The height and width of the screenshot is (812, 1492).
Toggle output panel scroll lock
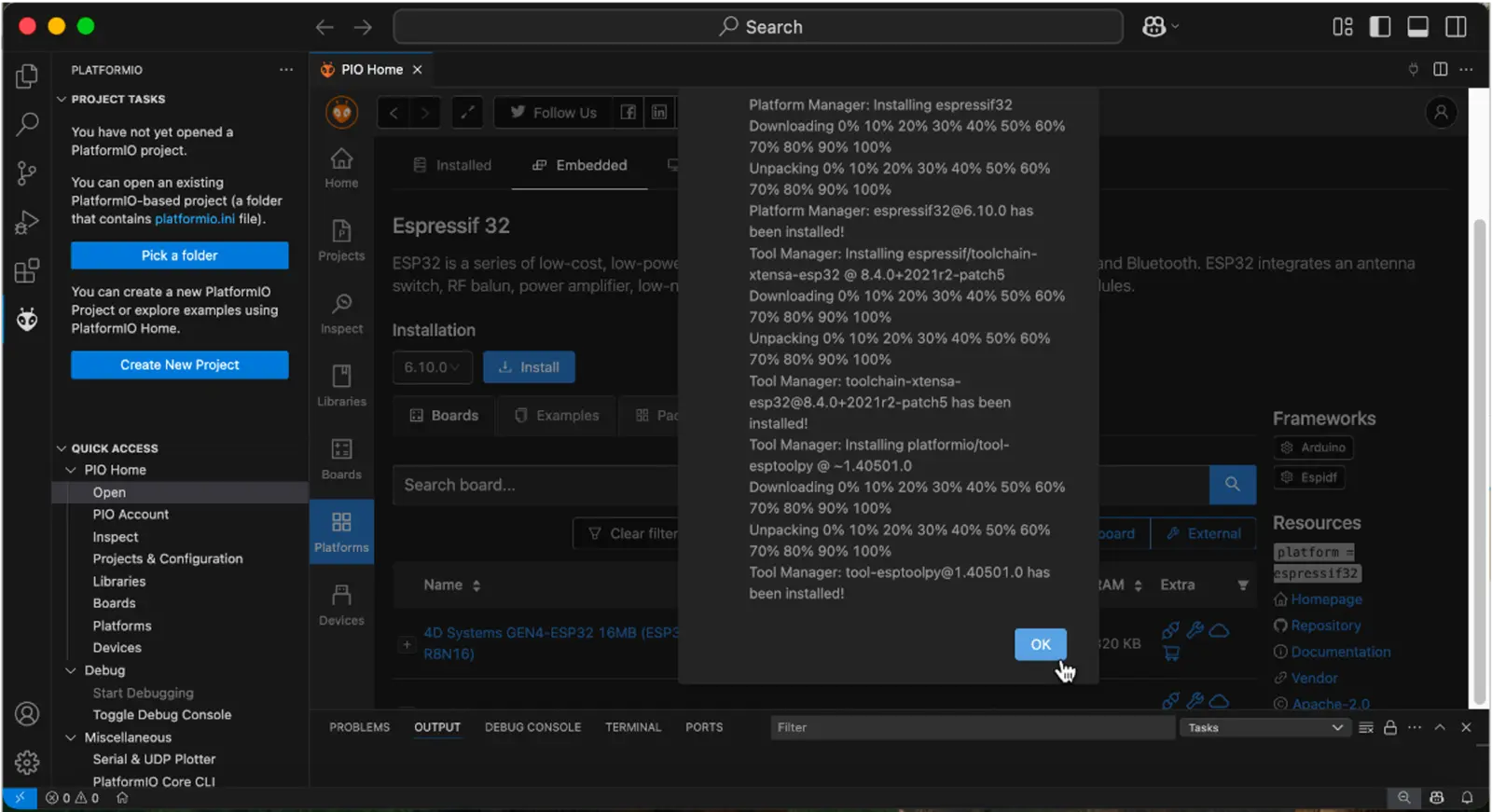(1390, 727)
